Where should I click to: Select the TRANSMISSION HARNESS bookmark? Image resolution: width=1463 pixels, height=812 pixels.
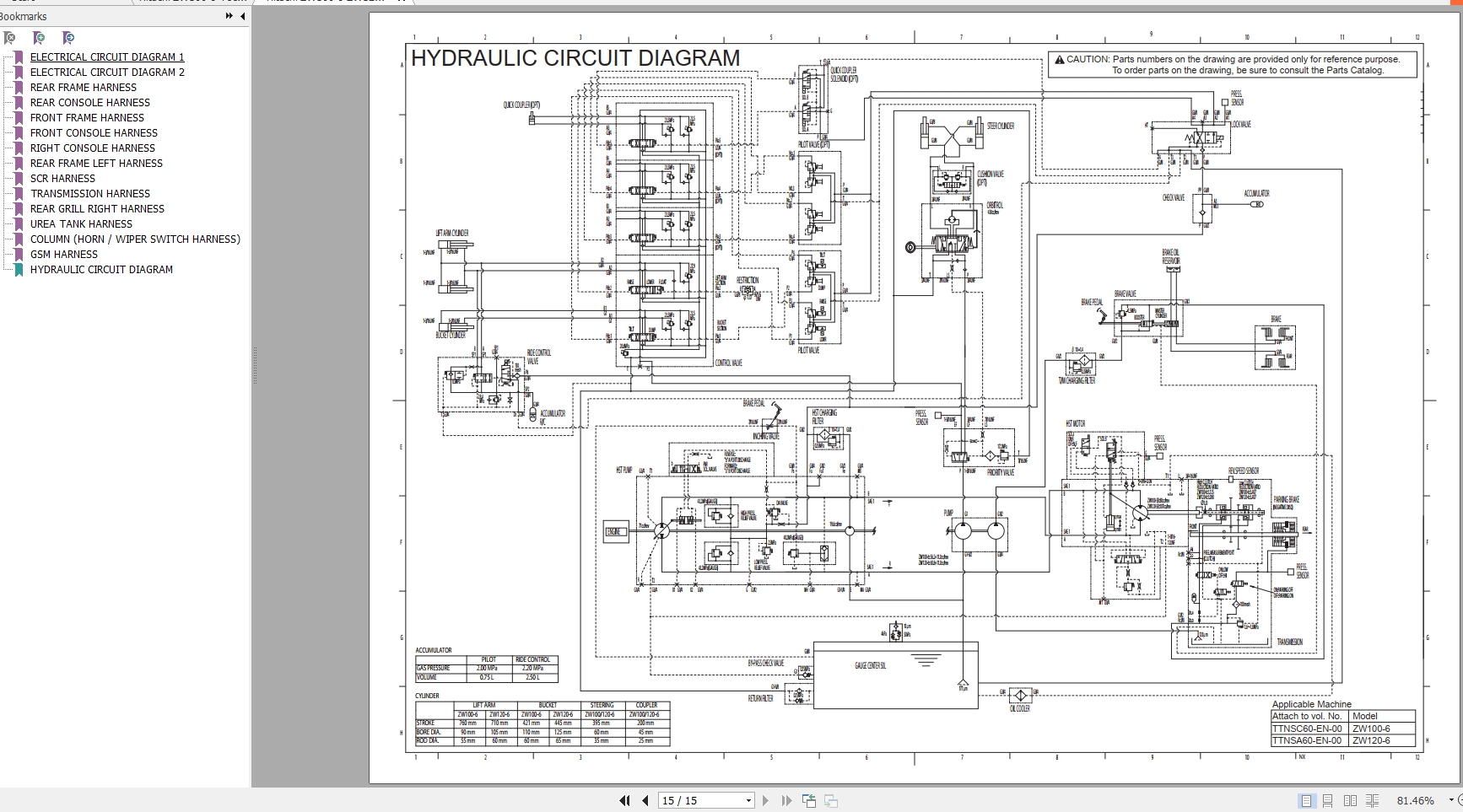[x=90, y=193]
